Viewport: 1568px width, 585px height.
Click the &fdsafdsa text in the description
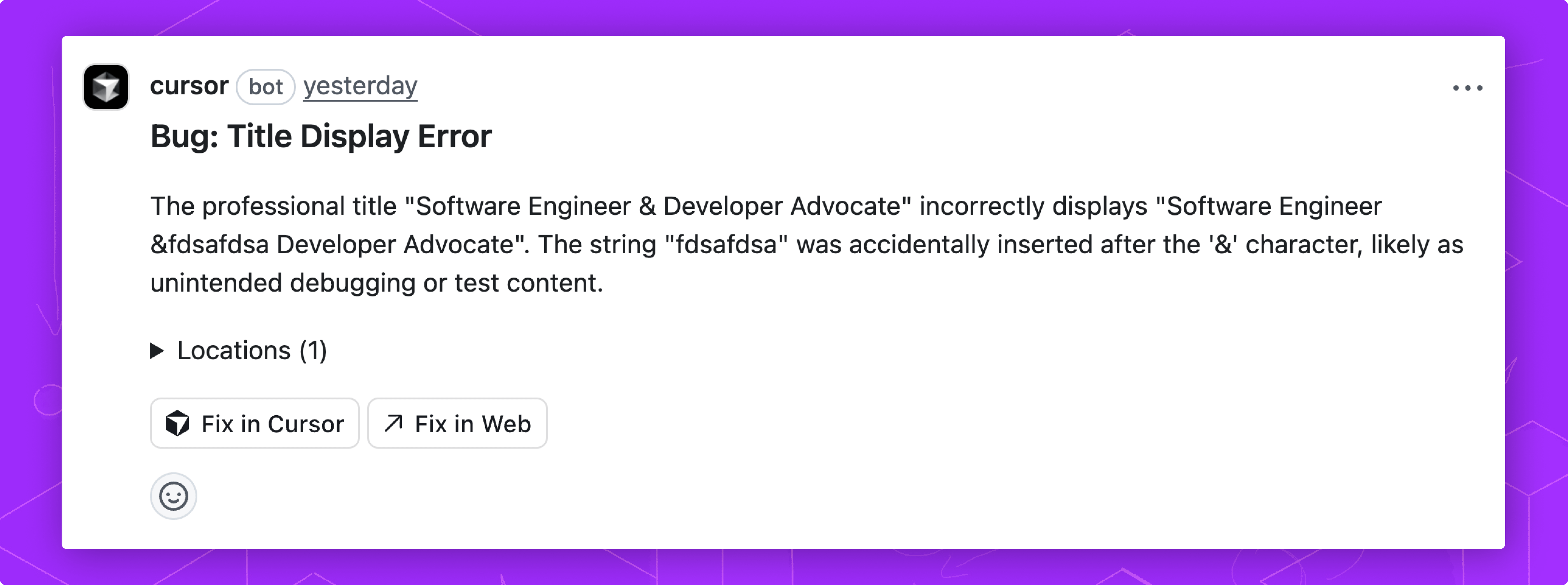pos(209,245)
